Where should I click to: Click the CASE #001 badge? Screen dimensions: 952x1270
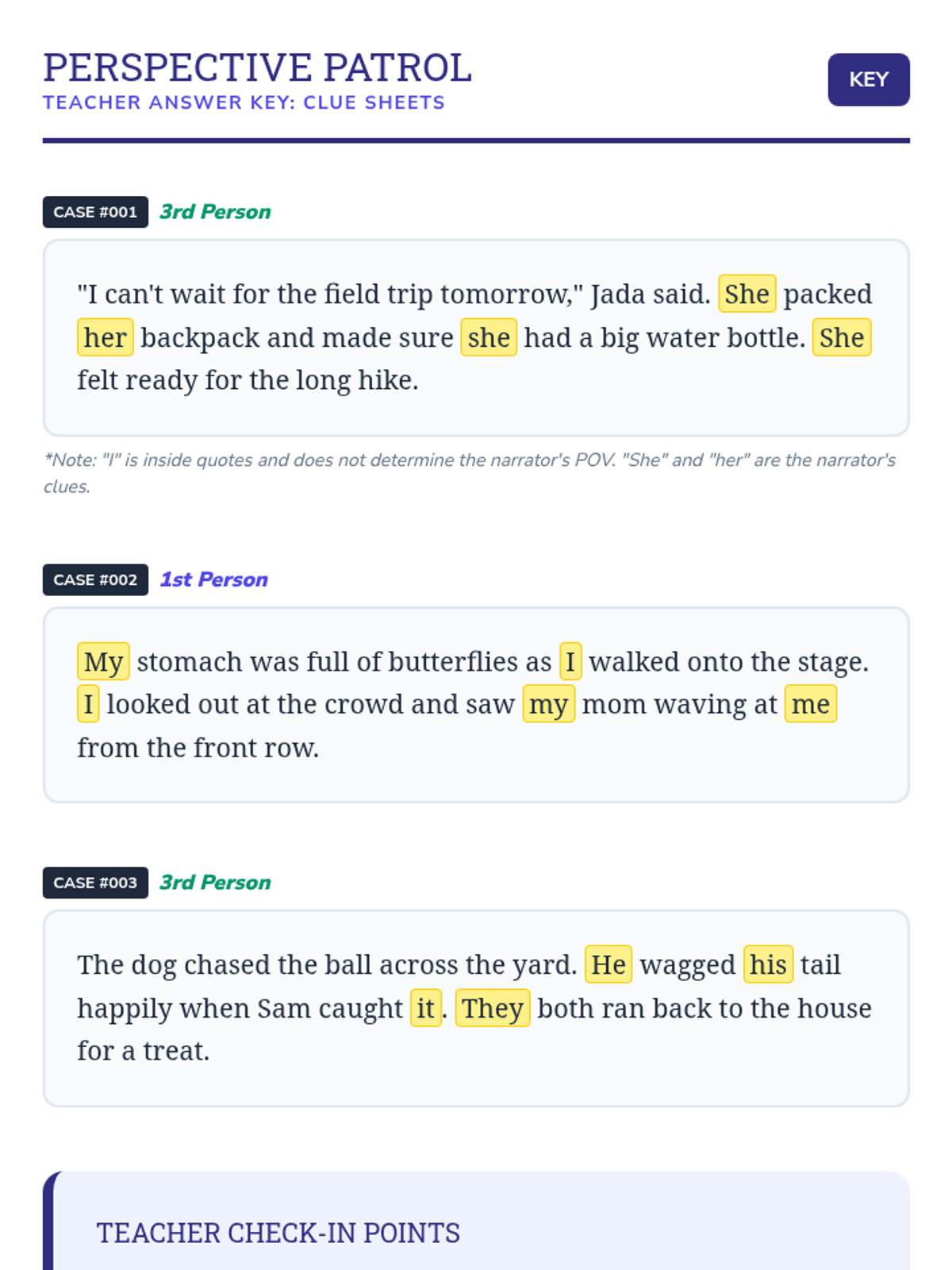click(95, 212)
